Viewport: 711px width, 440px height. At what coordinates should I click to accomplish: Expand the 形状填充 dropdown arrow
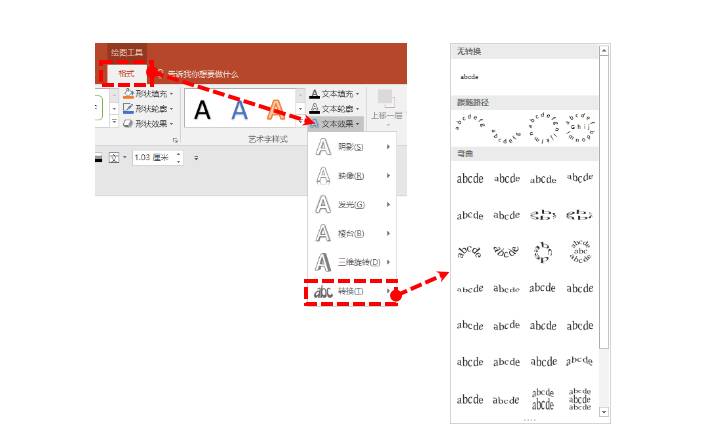(171, 94)
